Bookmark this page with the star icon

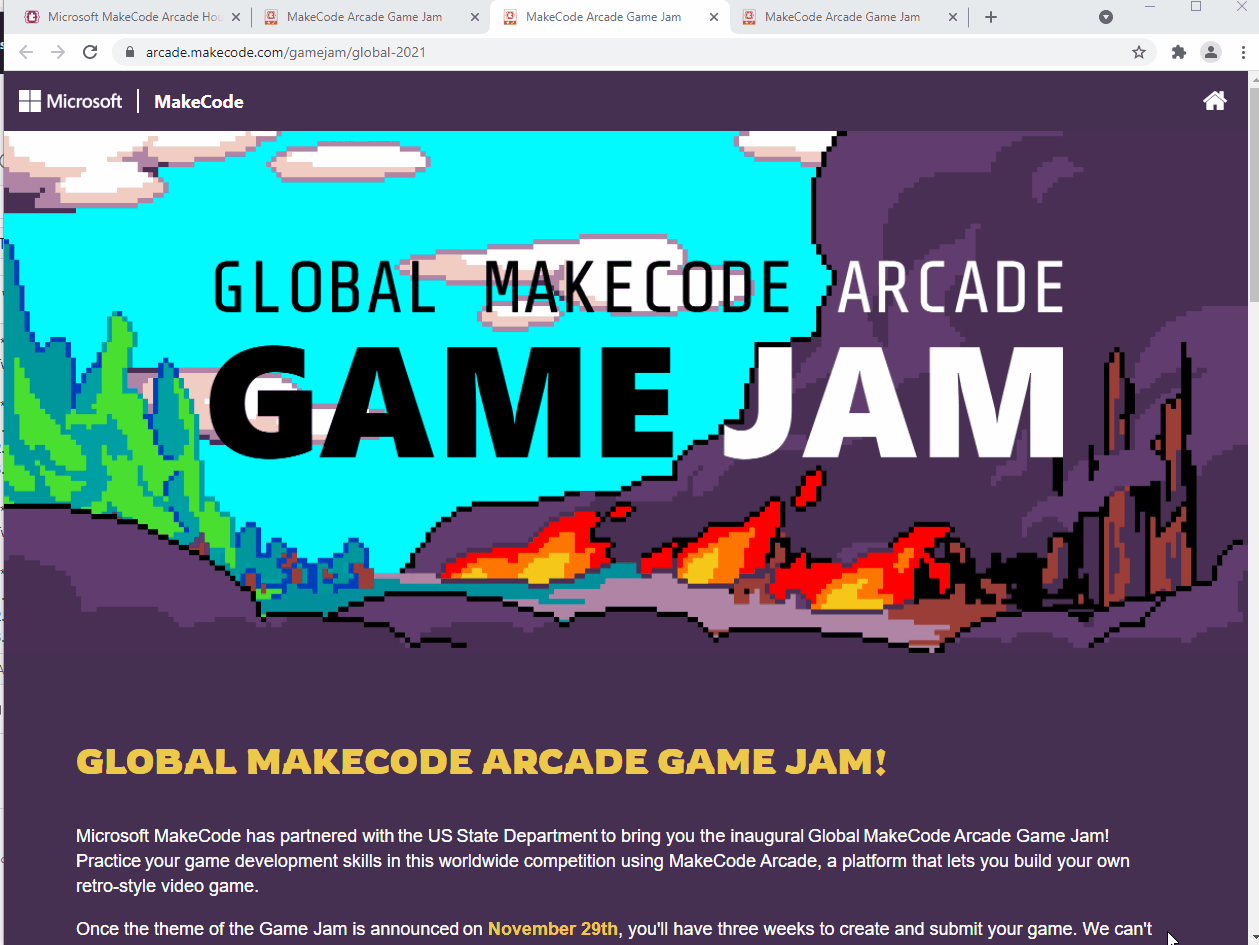pos(1138,52)
